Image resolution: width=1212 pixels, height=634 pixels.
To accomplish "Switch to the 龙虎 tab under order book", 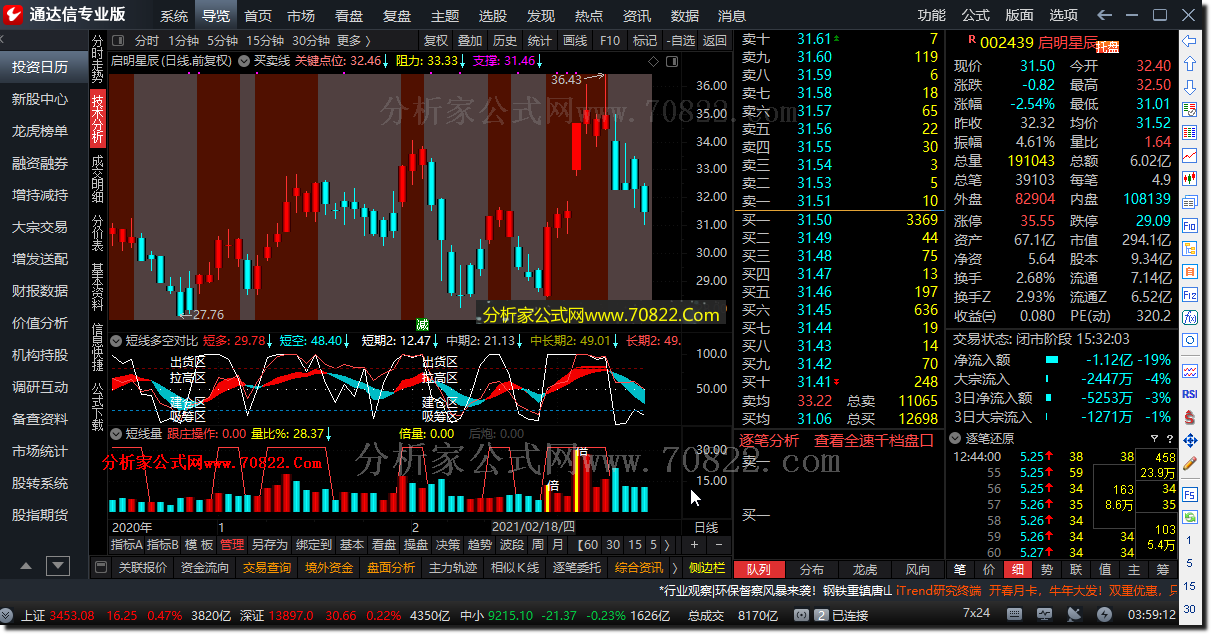I will (x=864, y=569).
